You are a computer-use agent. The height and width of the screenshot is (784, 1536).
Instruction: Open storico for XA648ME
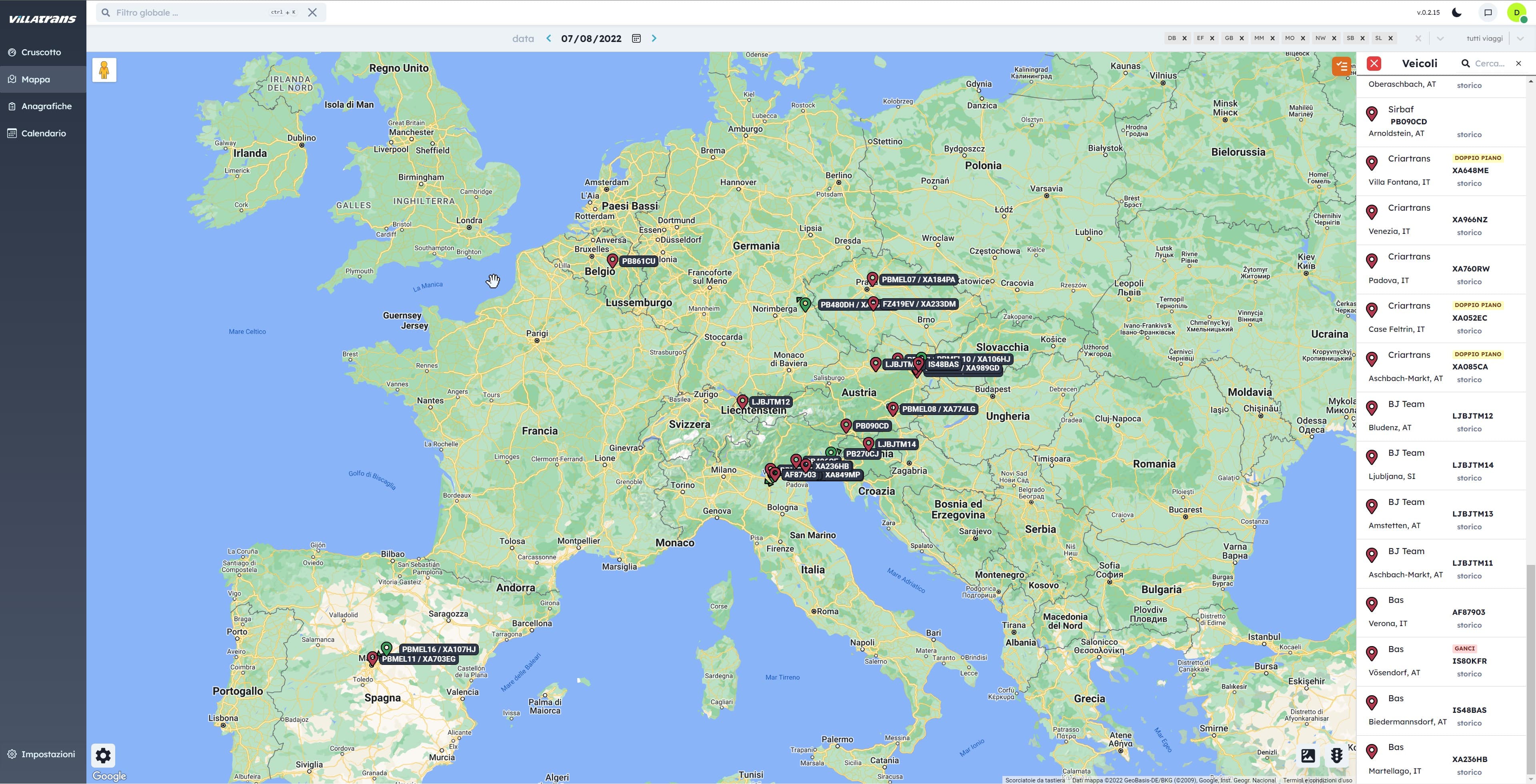[1469, 184]
